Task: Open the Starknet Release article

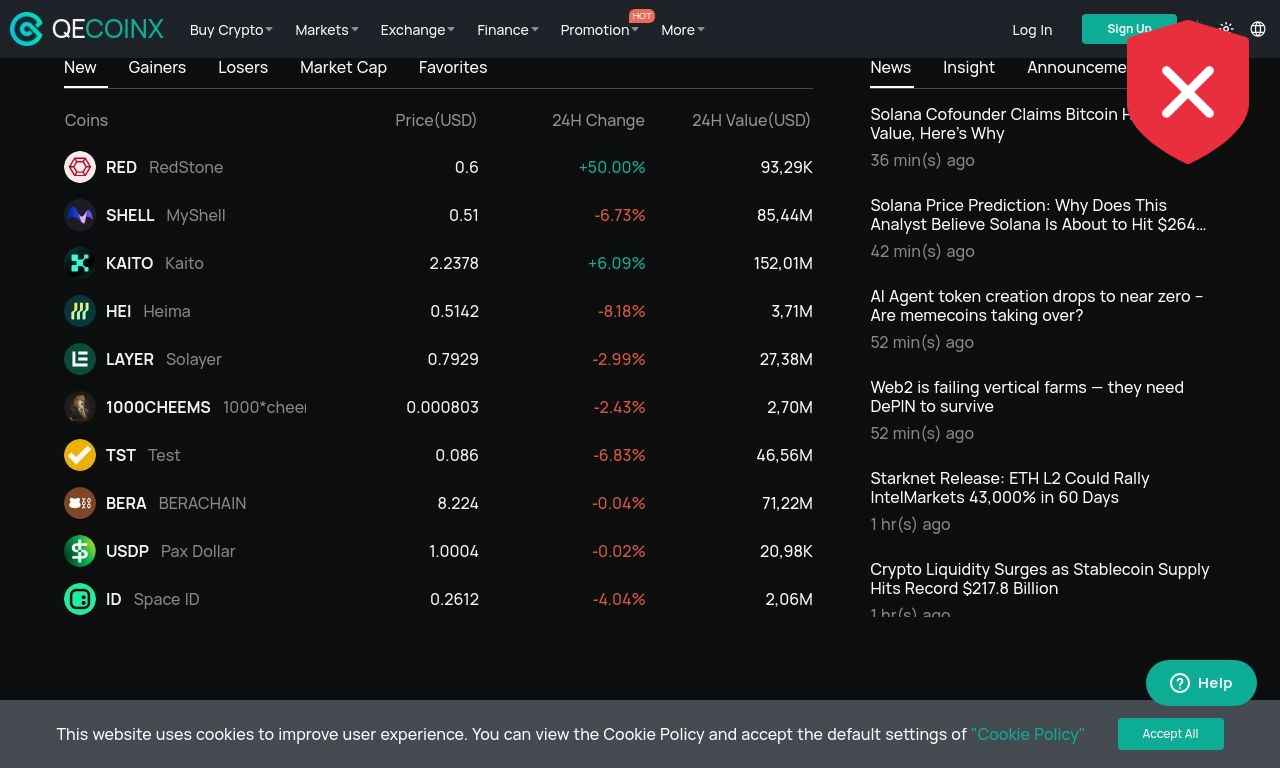Action: [x=1010, y=488]
